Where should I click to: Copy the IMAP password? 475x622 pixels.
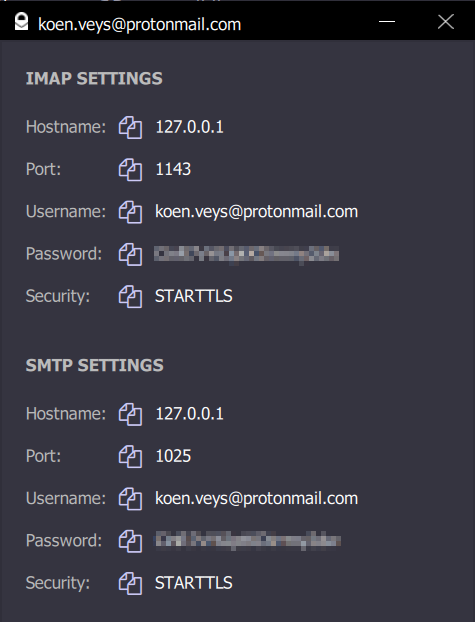(x=130, y=254)
